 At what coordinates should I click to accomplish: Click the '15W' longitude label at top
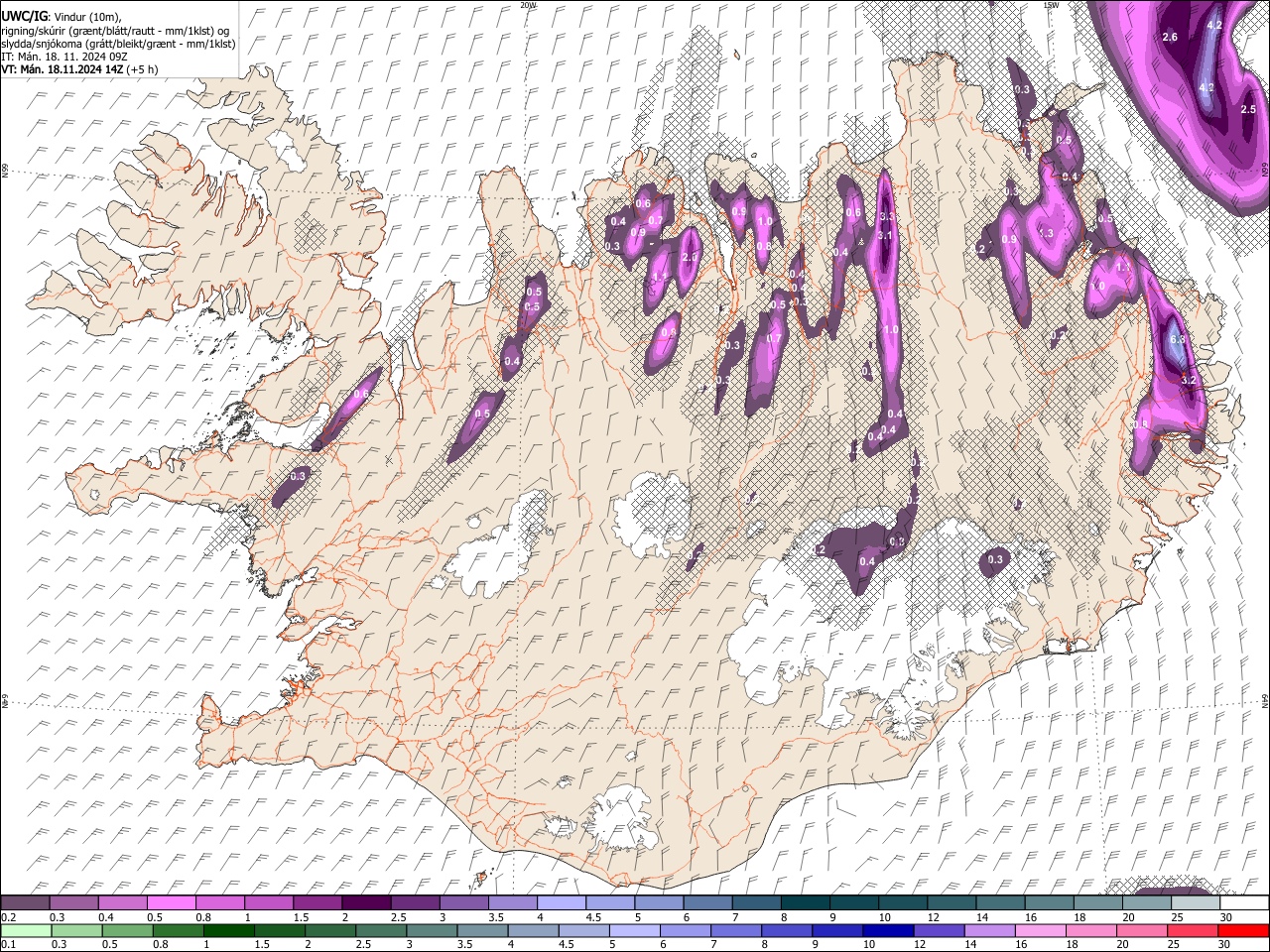click(x=1051, y=5)
